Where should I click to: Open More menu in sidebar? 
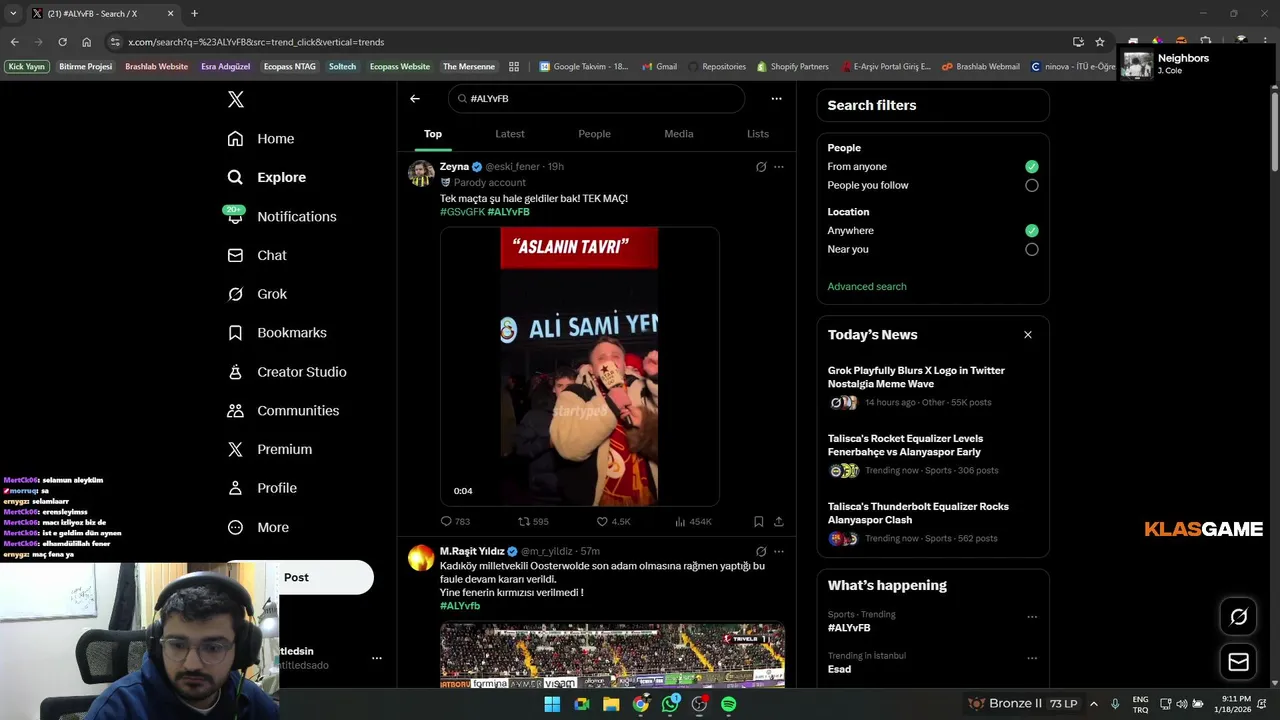tap(258, 527)
